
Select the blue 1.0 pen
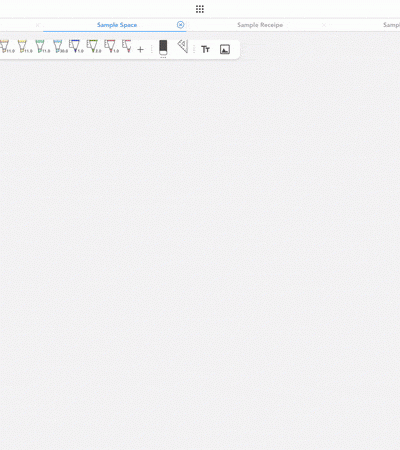[x=76, y=47]
